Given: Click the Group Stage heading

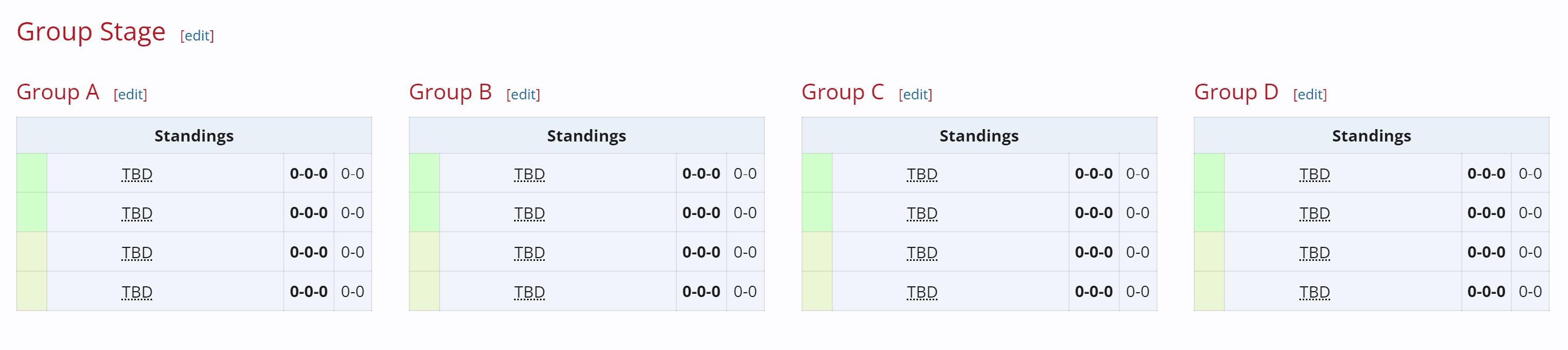Looking at the screenshot, I should coord(91,32).
